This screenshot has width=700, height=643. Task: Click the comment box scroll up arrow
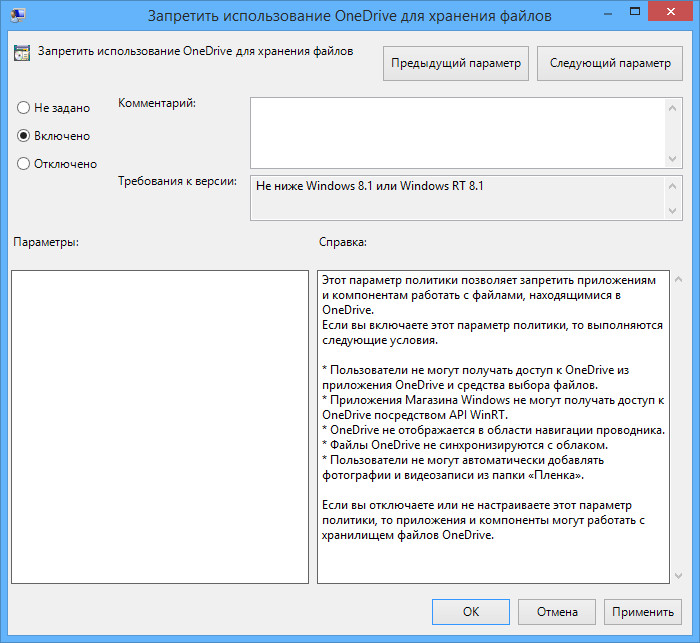pos(673,108)
